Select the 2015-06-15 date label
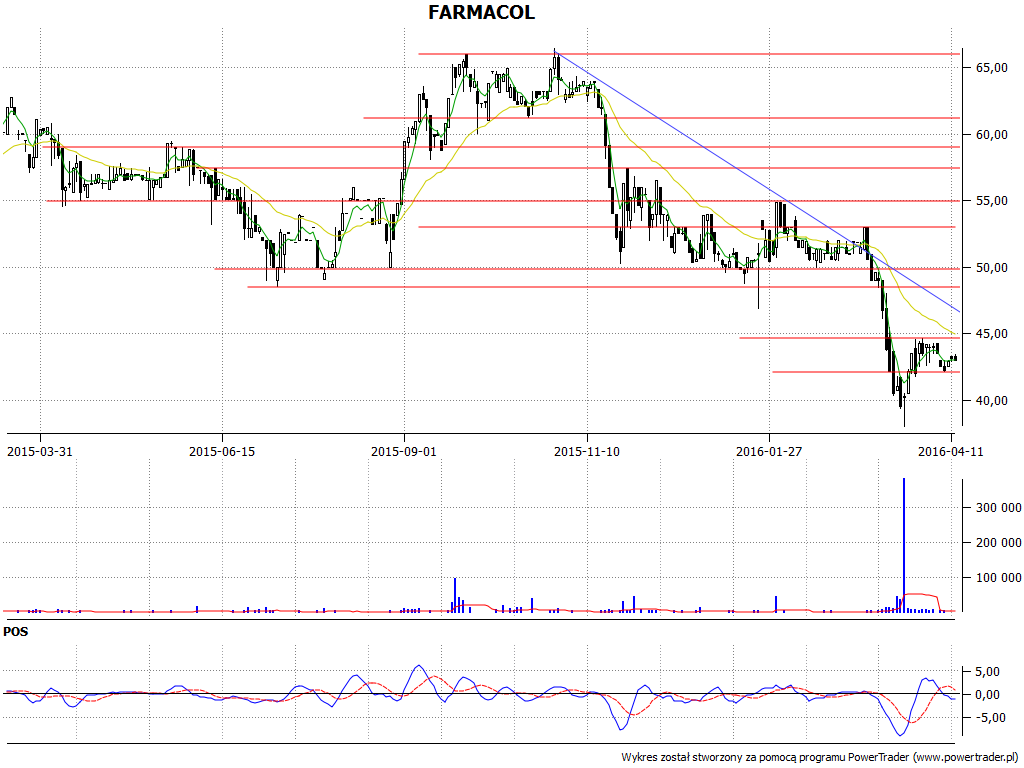This screenshot has height=768, width=1024. point(222,452)
